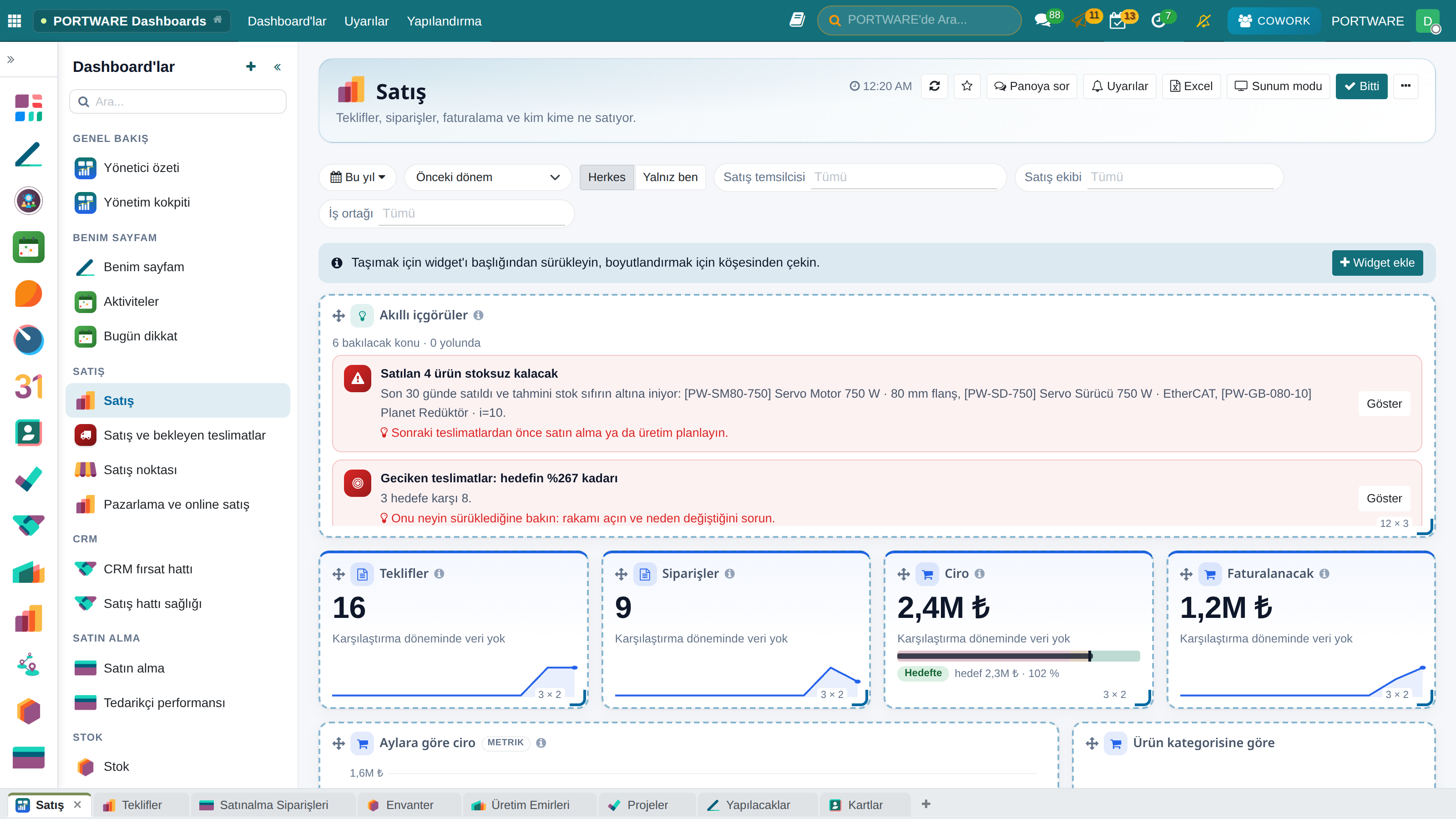The image size is (1456, 819).
Task: Open CRM fırsat hattı dashboard
Action: tap(177, 569)
